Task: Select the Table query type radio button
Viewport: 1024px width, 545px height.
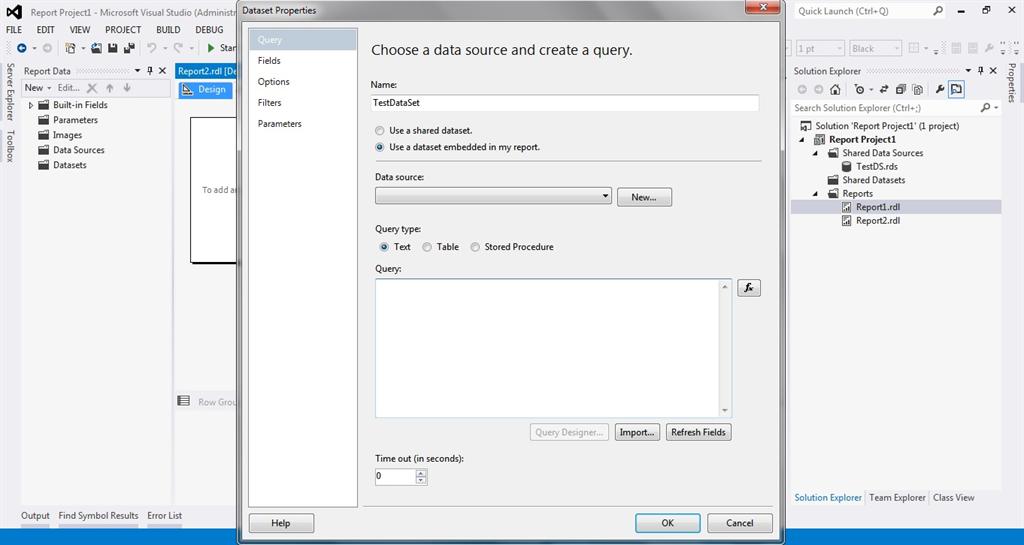Action: 427,247
